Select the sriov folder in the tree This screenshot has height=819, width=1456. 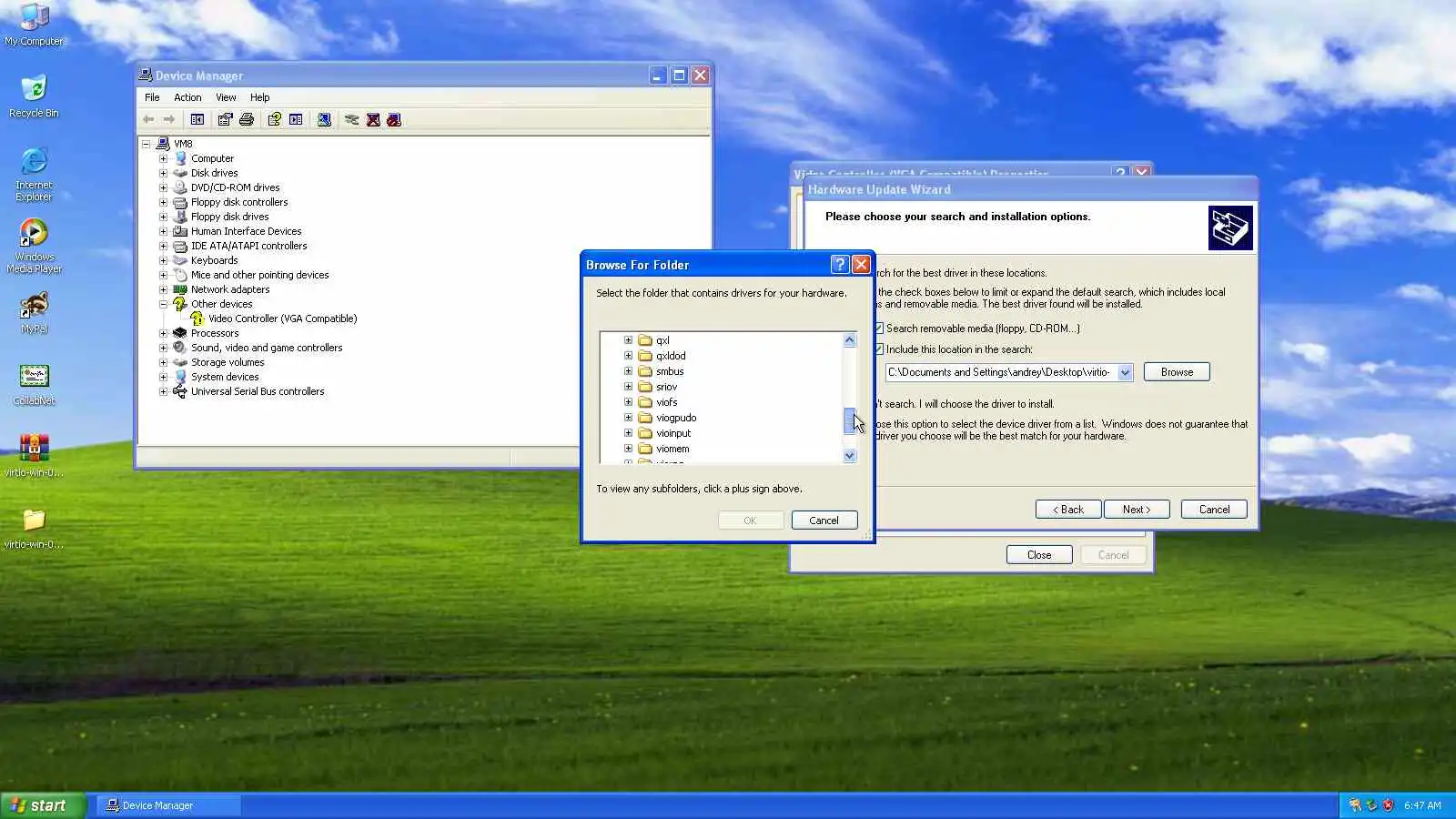(667, 387)
